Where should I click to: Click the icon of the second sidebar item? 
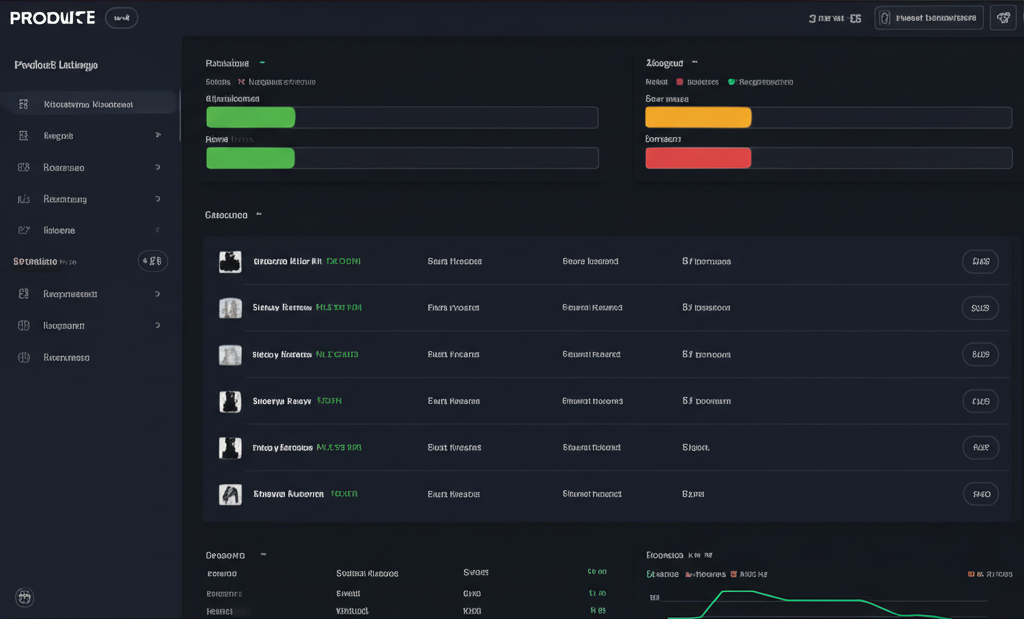[24, 135]
